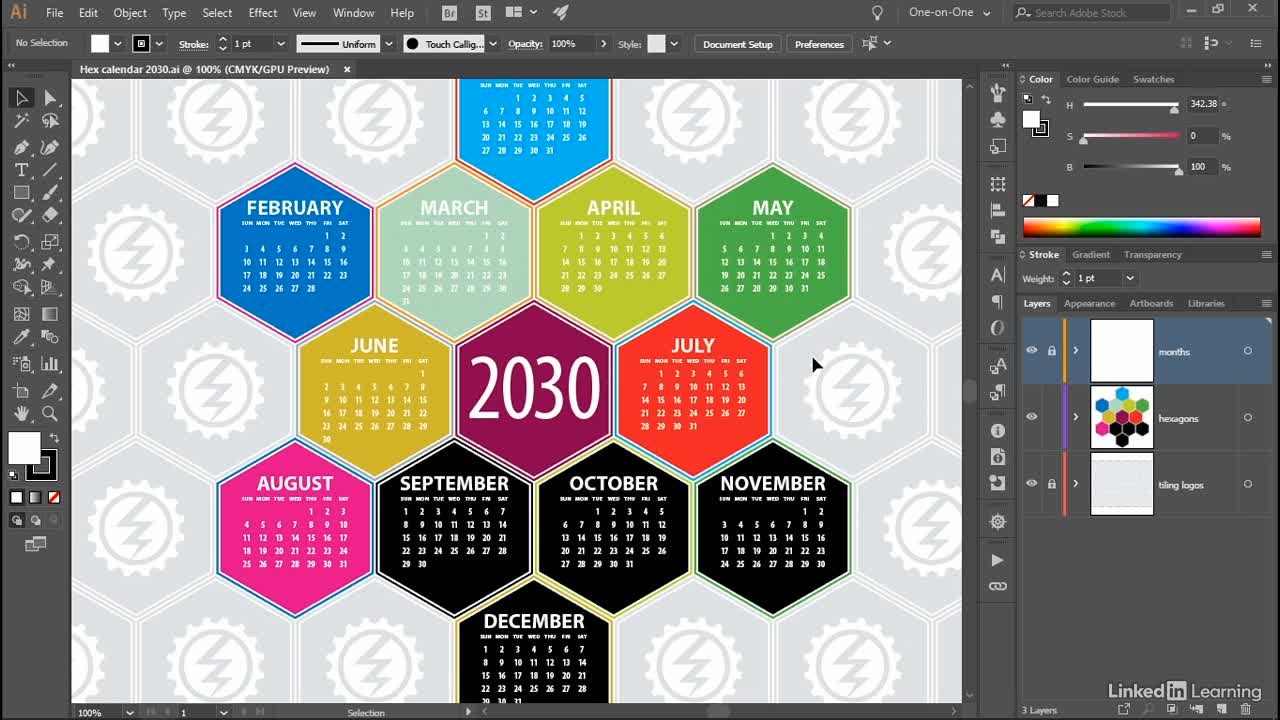Select the Gradient tool
Screen dimensions: 1280x720
tap(50, 314)
